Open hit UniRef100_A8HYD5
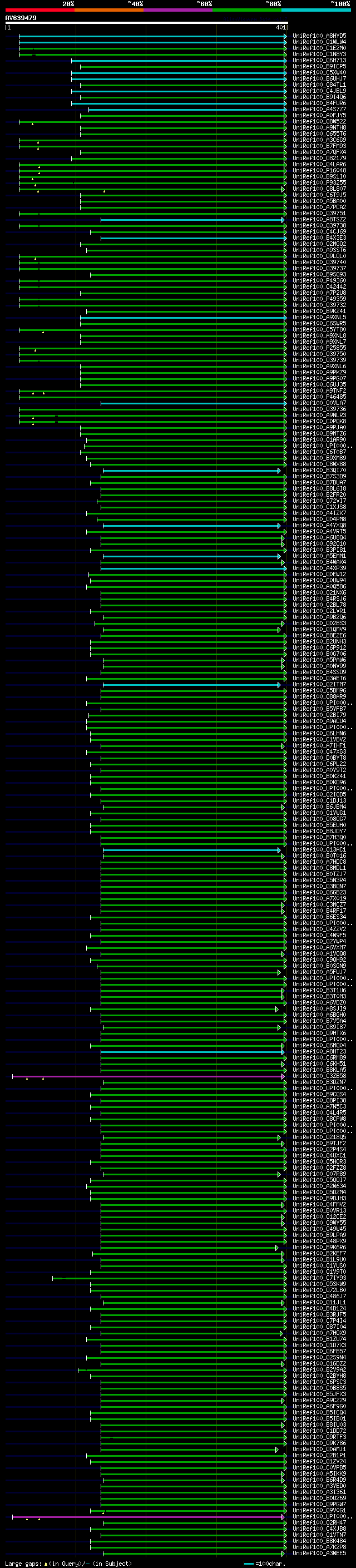356x1568 pixels. pos(319,37)
